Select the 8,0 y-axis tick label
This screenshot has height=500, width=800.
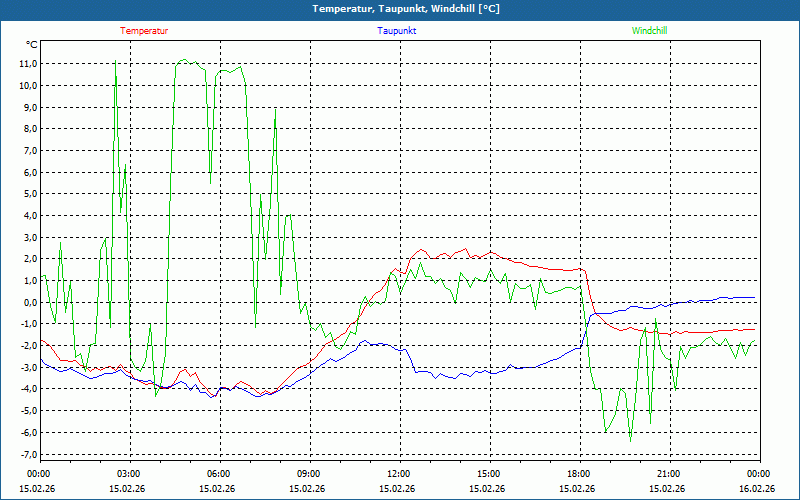point(29,129)
